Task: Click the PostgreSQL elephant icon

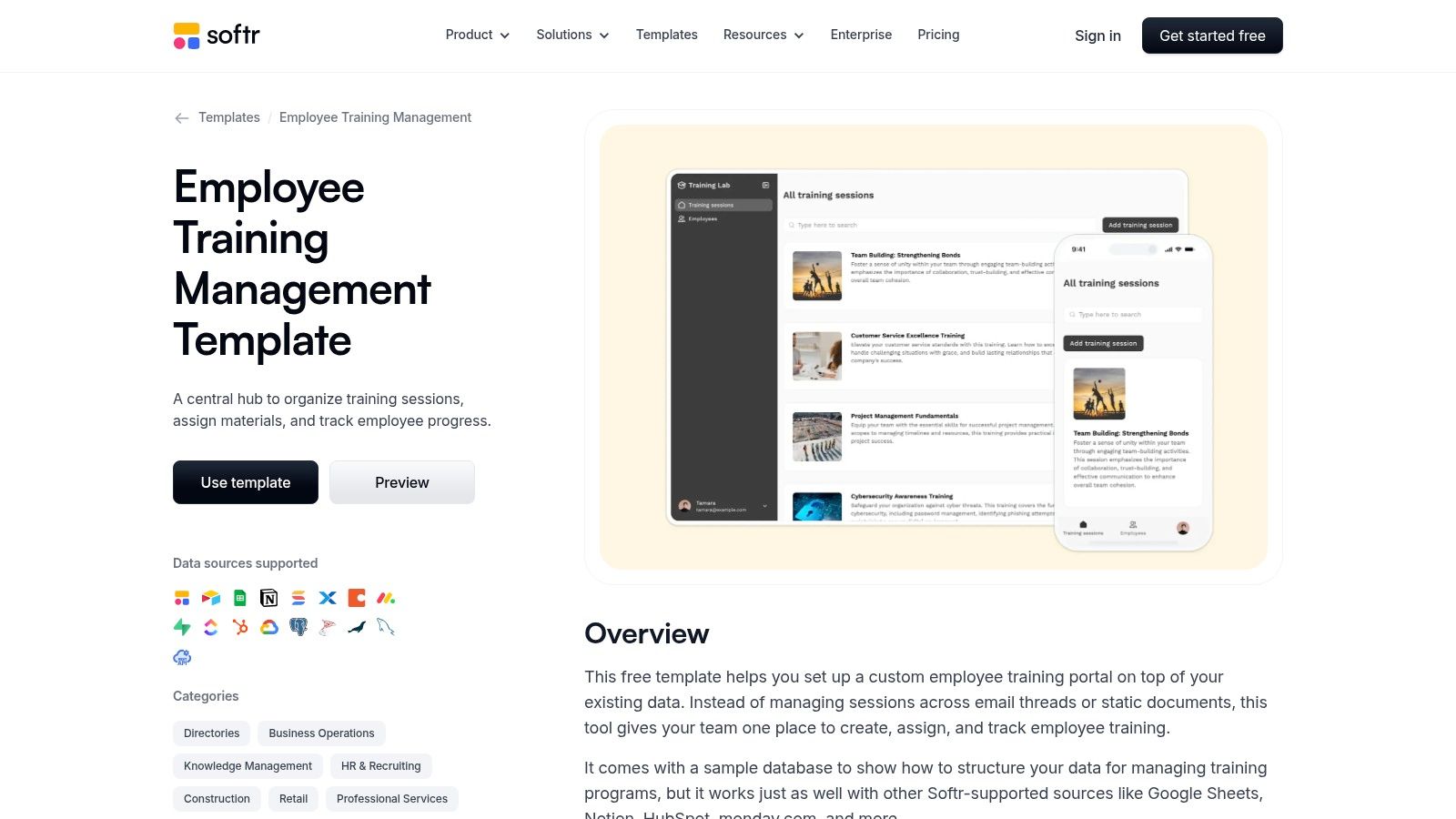Action: click(x=298, y=627)
